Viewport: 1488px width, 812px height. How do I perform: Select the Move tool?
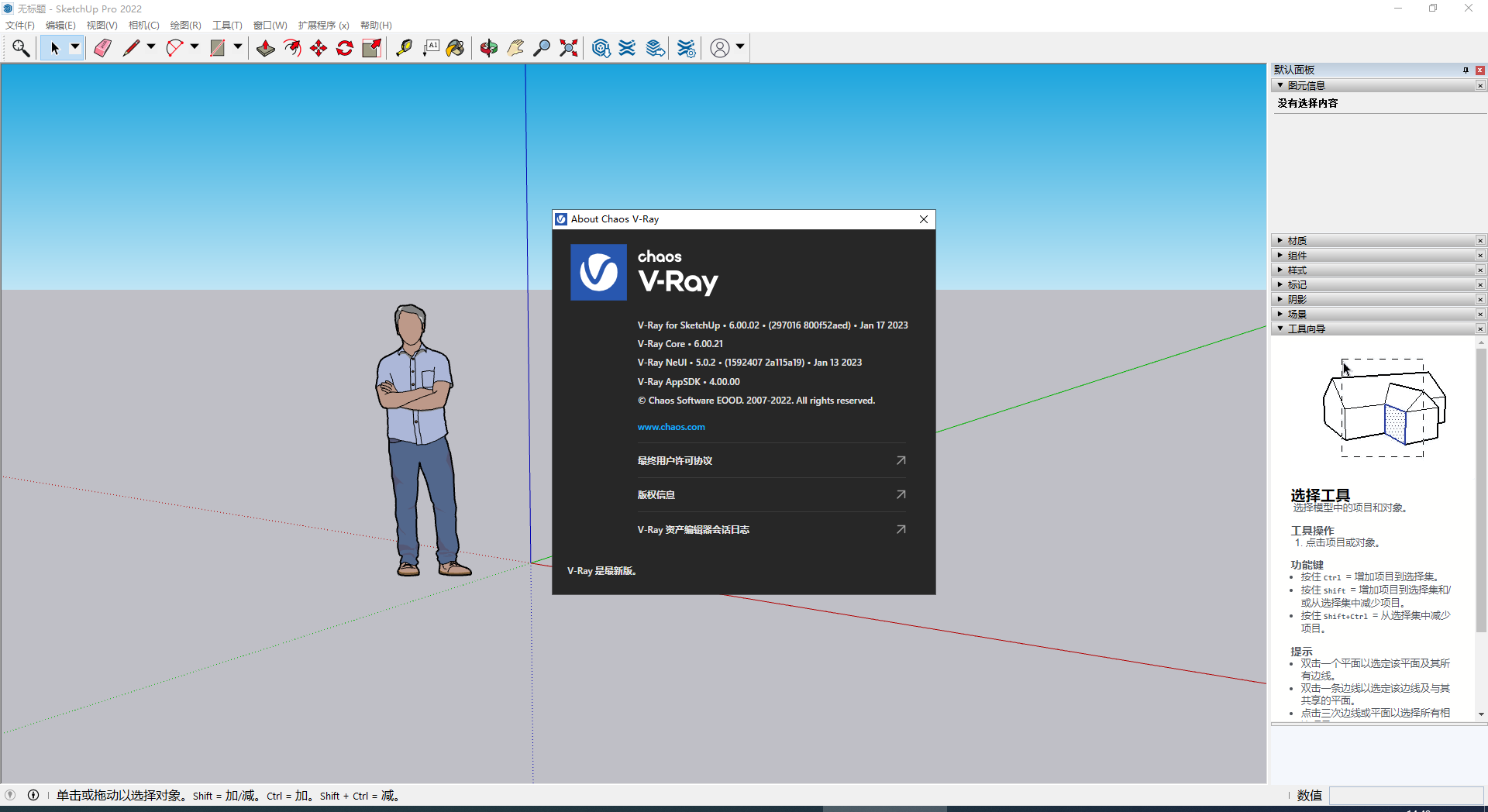(x=318, y=47)
